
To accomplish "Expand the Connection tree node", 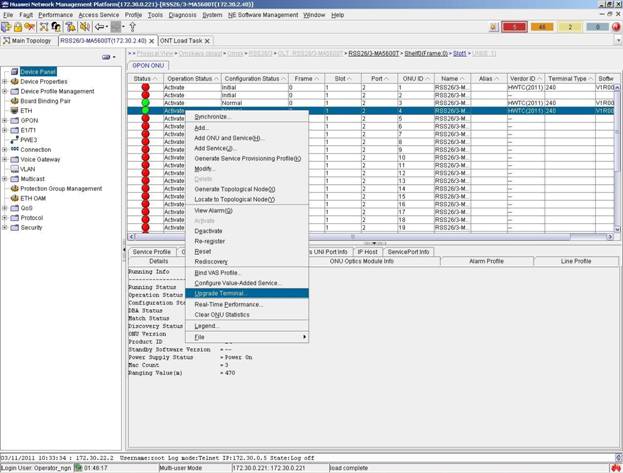I will [5, 149].
